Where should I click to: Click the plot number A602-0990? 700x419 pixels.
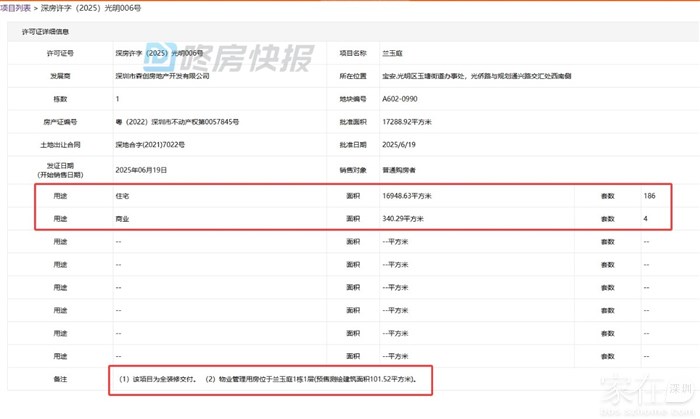click(x=403, y=99)
